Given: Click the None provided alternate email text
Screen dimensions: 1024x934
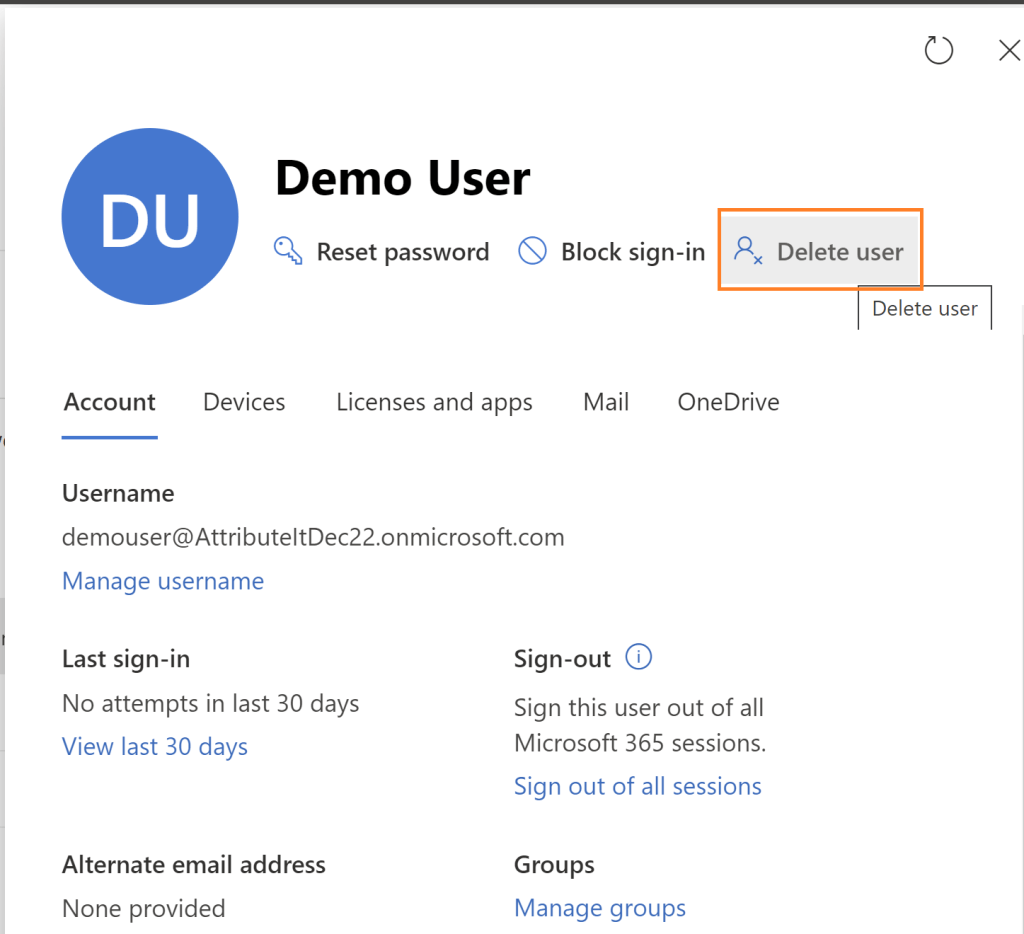Looking at the screenshot, I should tap(143, 908).
